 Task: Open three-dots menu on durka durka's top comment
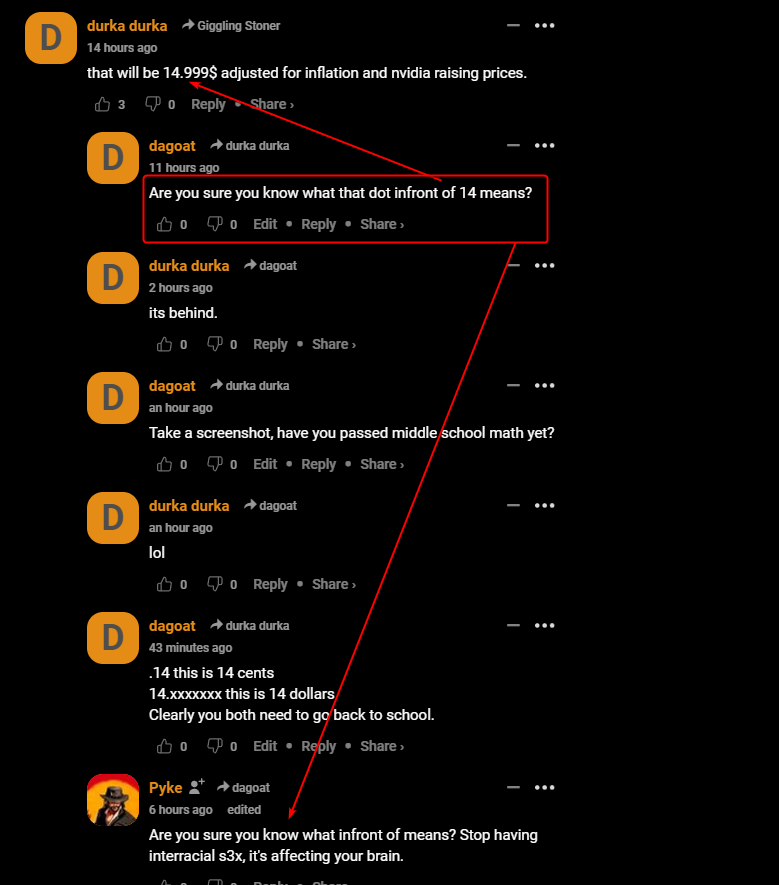coord(545,25)
